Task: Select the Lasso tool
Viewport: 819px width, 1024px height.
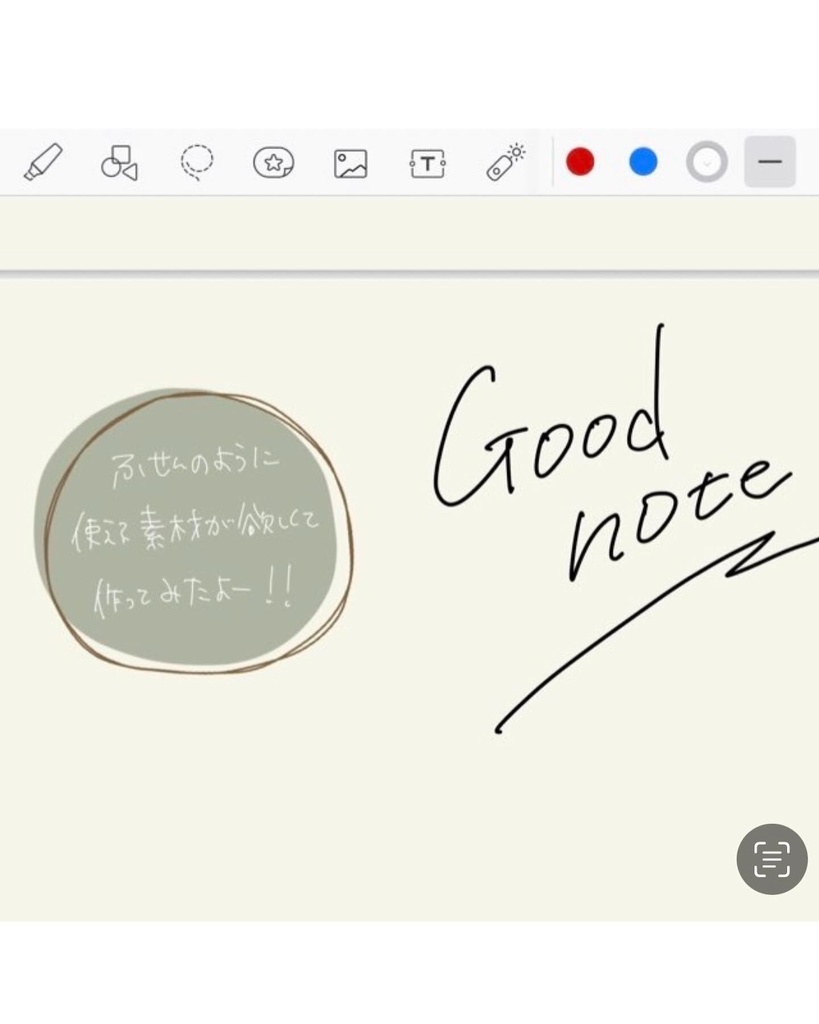Action: (197, 162)
